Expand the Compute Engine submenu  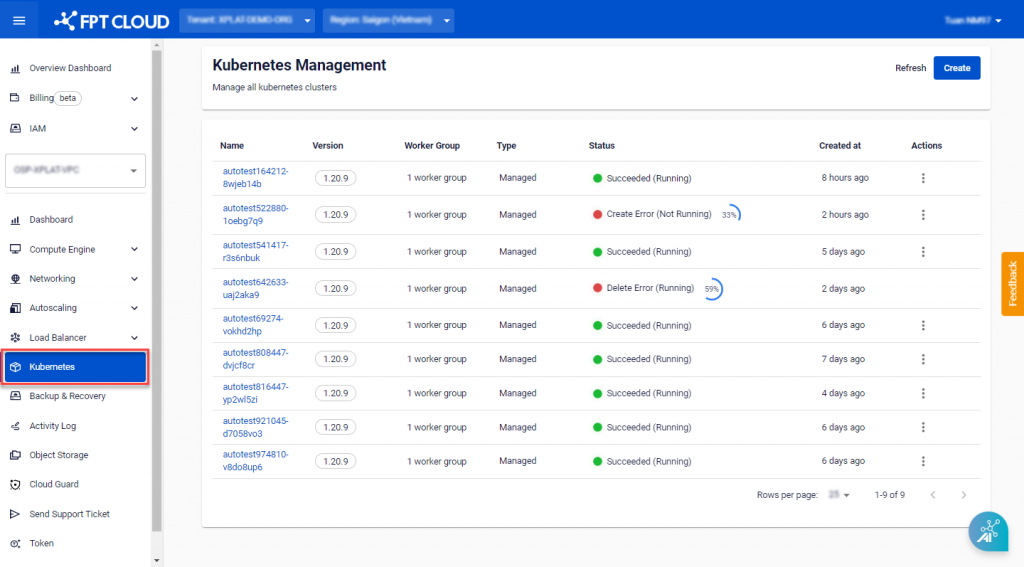point(134,249)
